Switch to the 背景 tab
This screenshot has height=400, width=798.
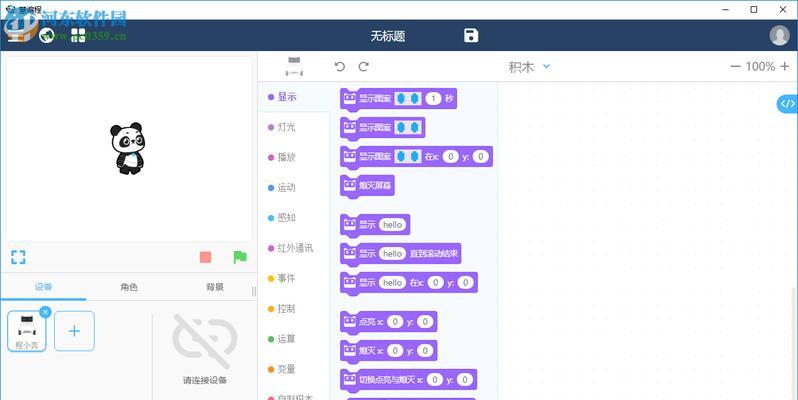click(215, 287)
